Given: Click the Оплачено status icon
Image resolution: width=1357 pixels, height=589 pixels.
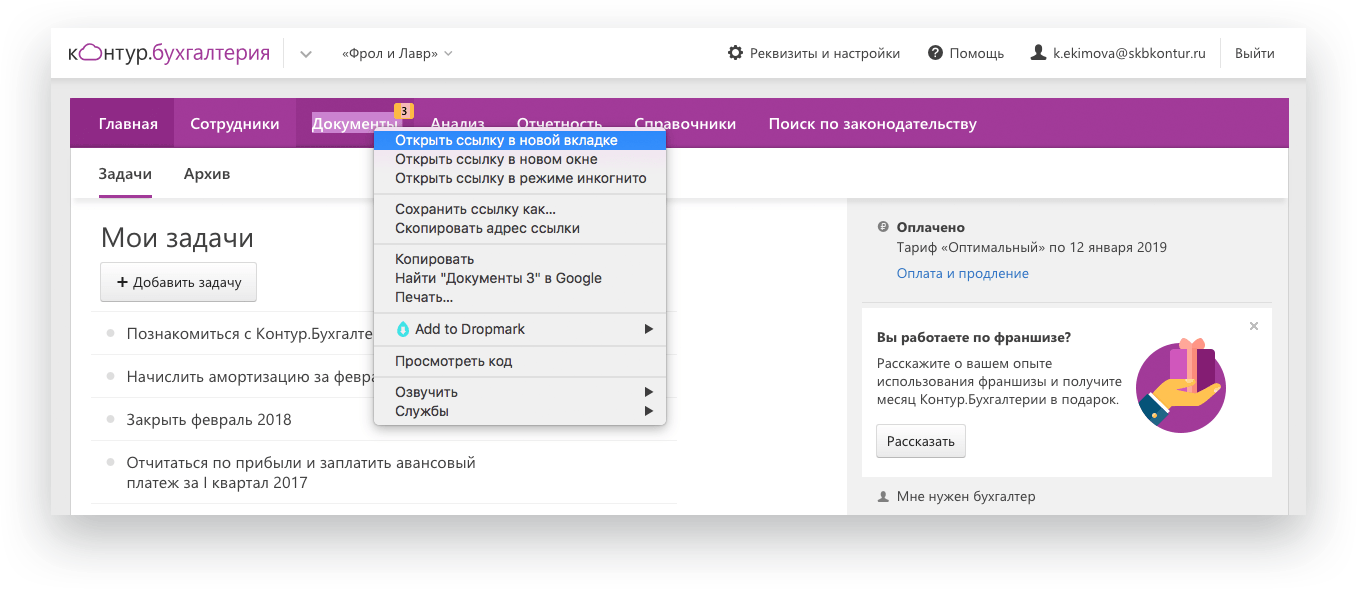Looking at the screenshot, I should click(x=883, y=227).
